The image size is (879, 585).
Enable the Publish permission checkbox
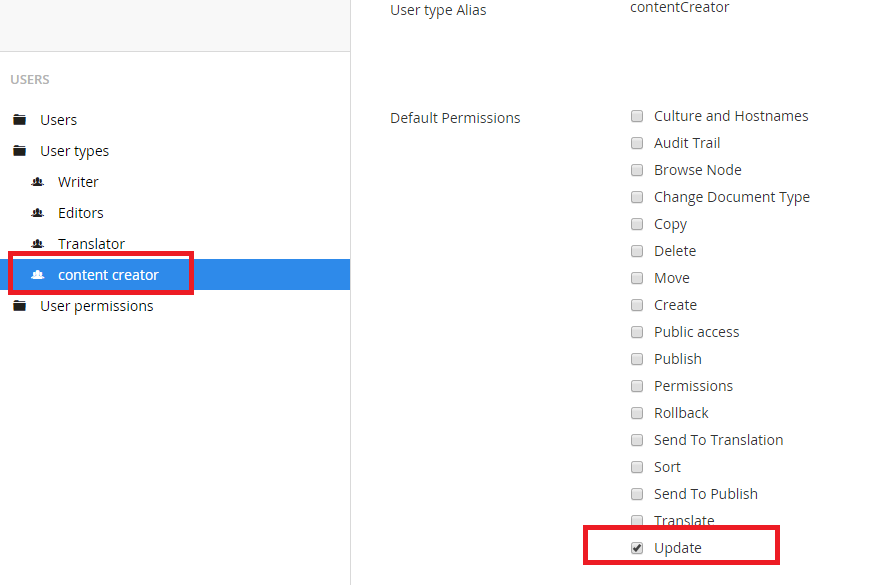tap(637, 359)
